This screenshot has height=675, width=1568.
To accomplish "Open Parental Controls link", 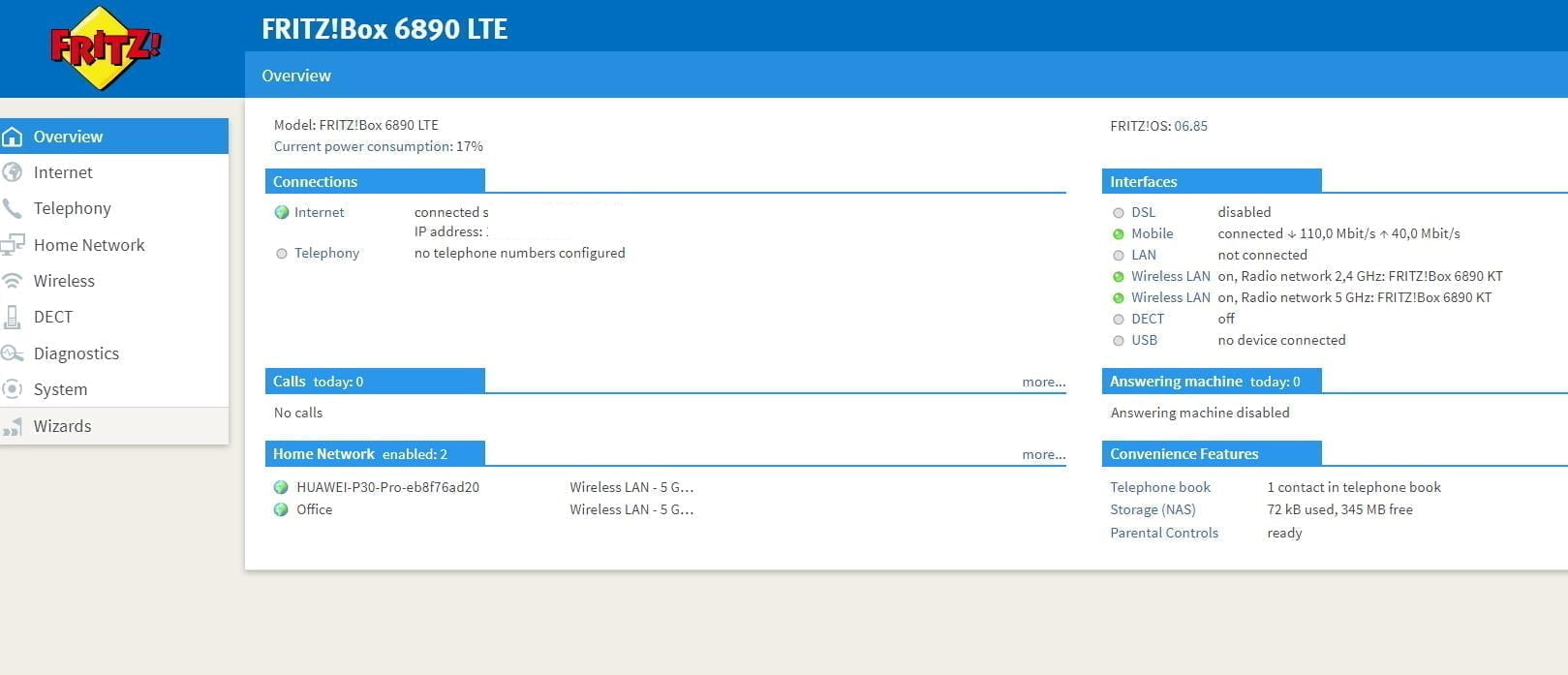I will [1163, 533].
